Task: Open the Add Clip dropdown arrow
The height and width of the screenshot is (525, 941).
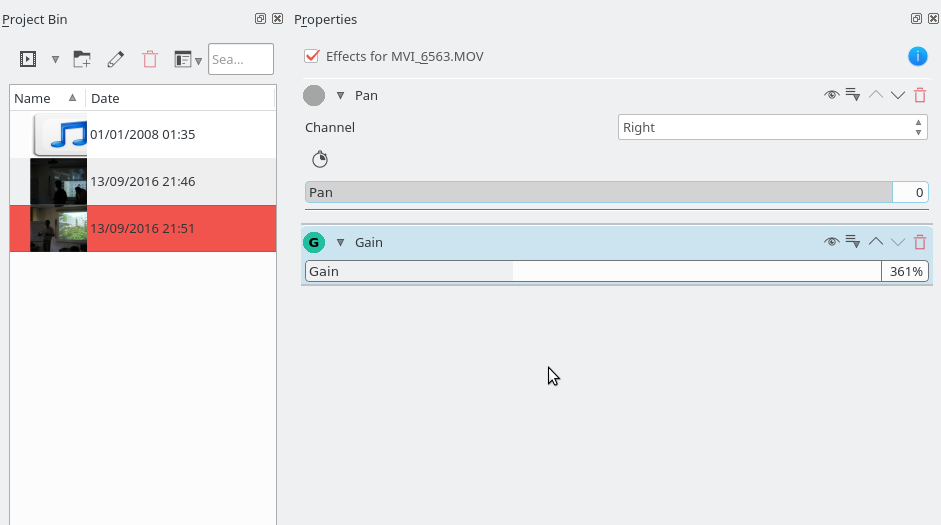Action: 55,59
